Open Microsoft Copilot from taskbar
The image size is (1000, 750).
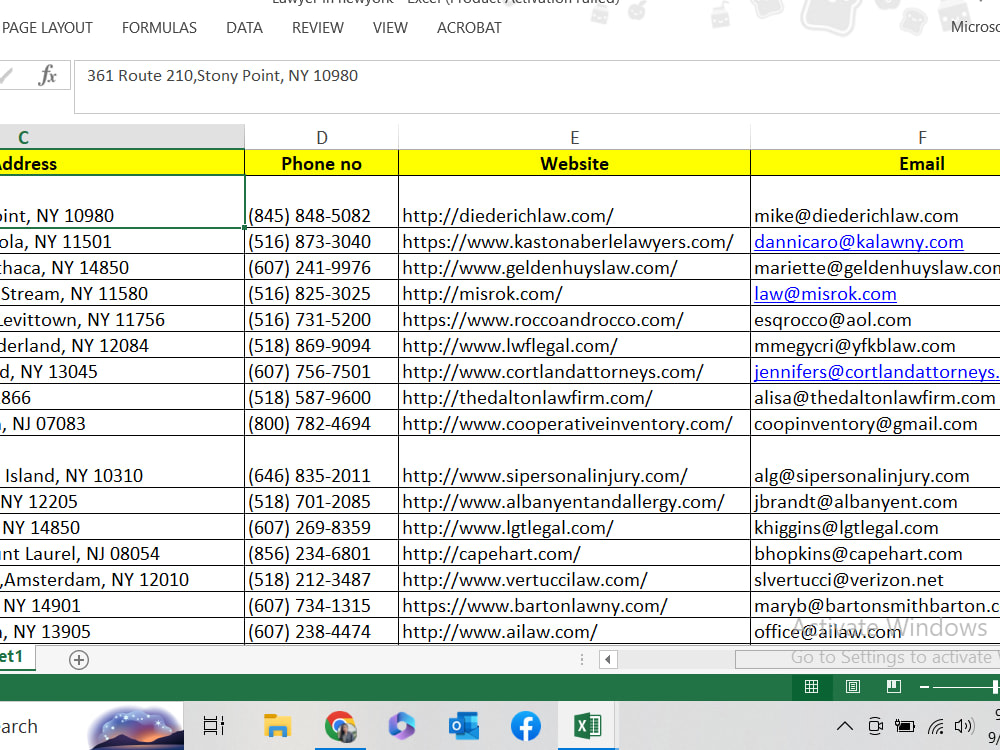[402, 726]
